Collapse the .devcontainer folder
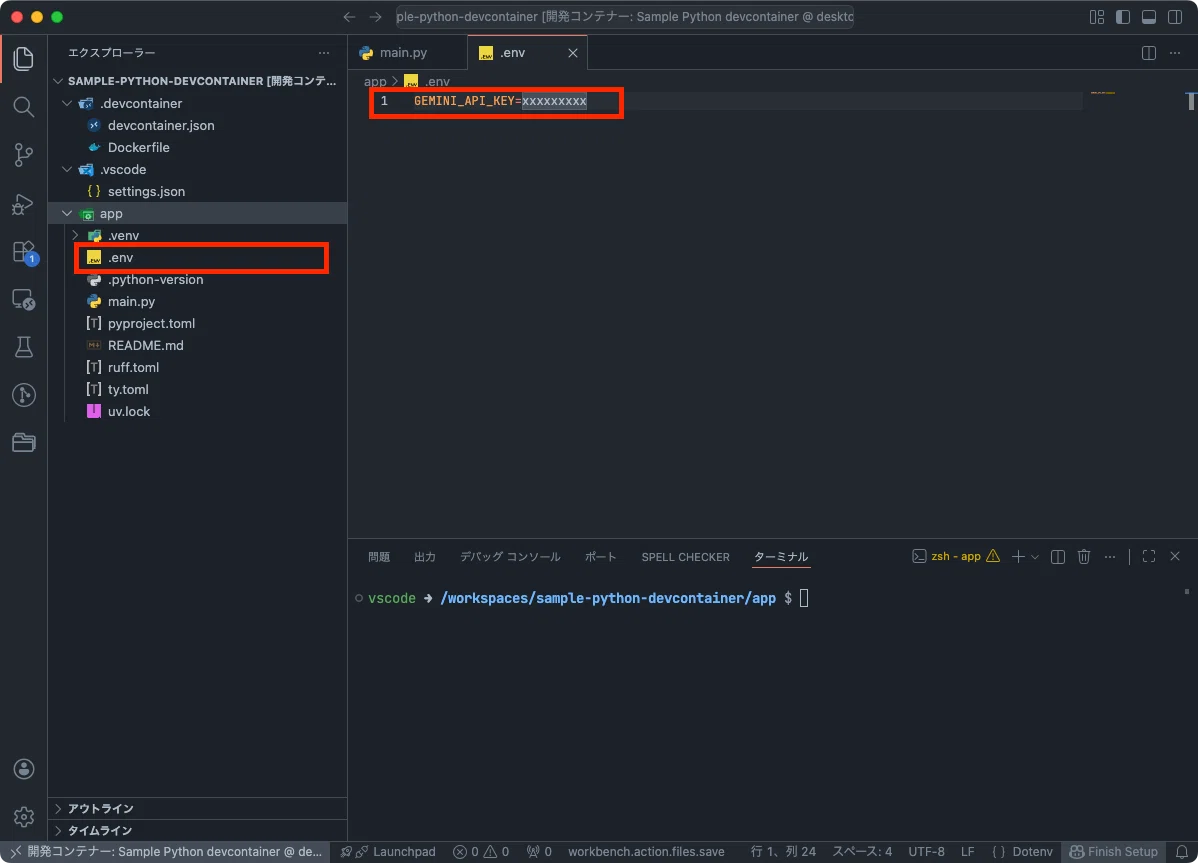1198x863 pixels. click(67, 103)
